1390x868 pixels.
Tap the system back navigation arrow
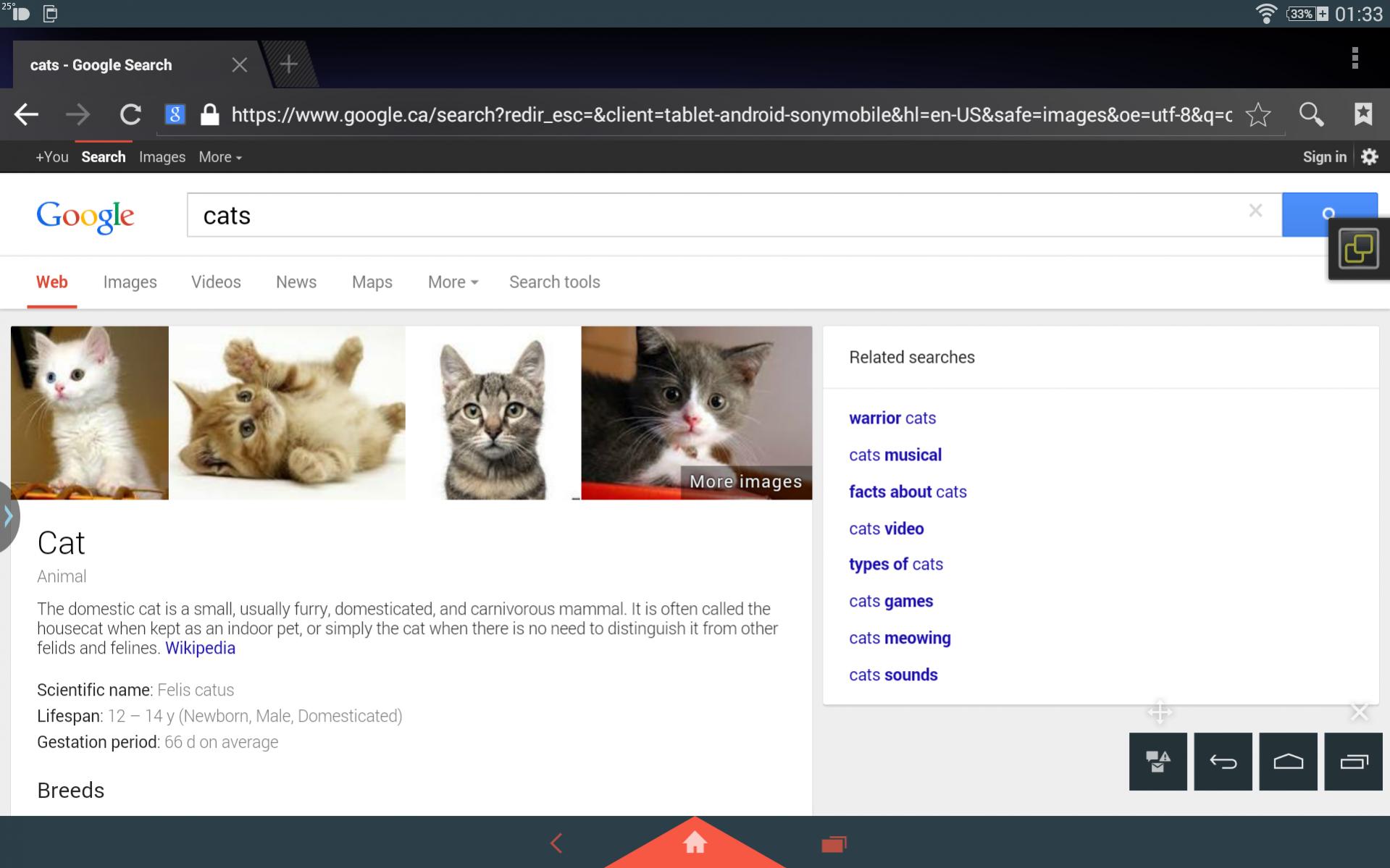click(x=556, y=843)
